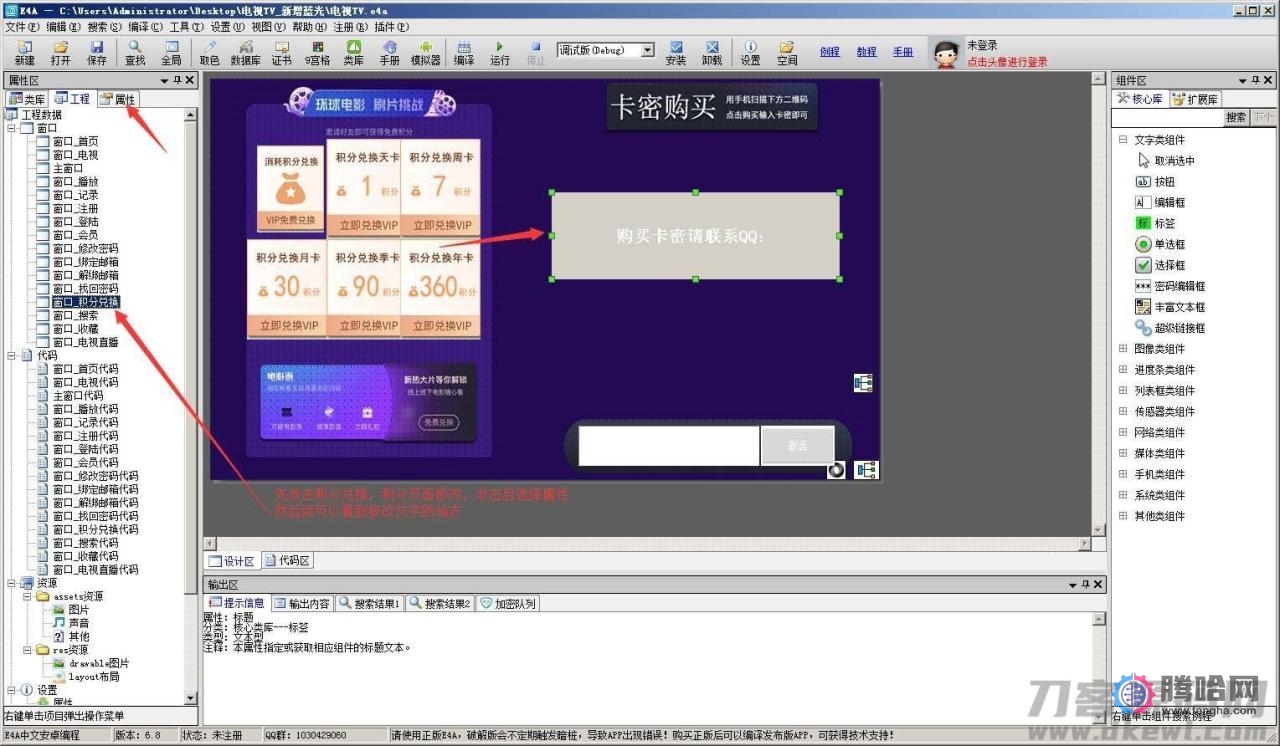This screenshot has height=746, width=1280.
Task: Click the 教程 link
Action: [x=866, y=52]
